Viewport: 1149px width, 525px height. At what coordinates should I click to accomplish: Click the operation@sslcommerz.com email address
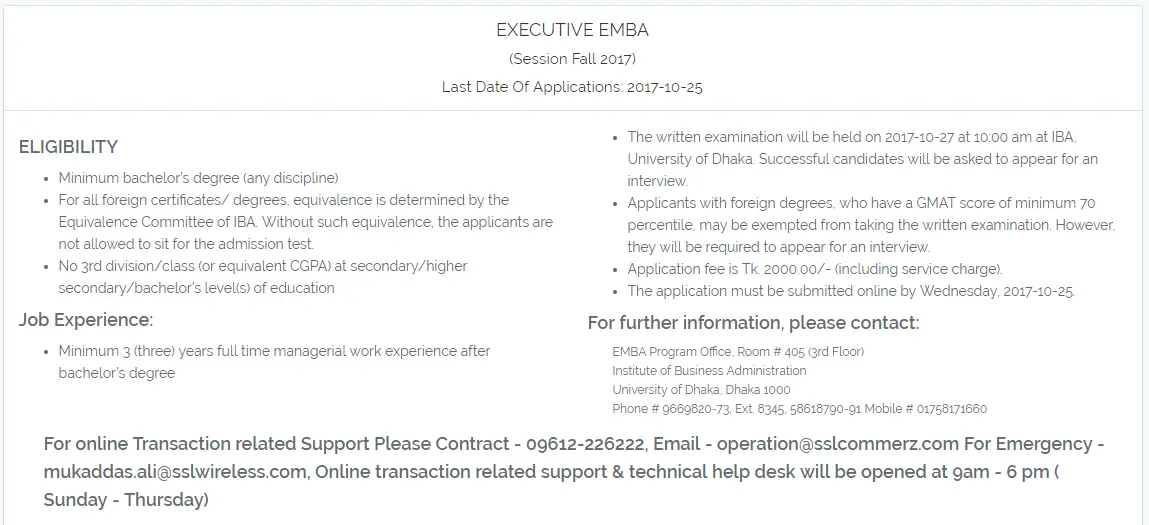[838, 444]
